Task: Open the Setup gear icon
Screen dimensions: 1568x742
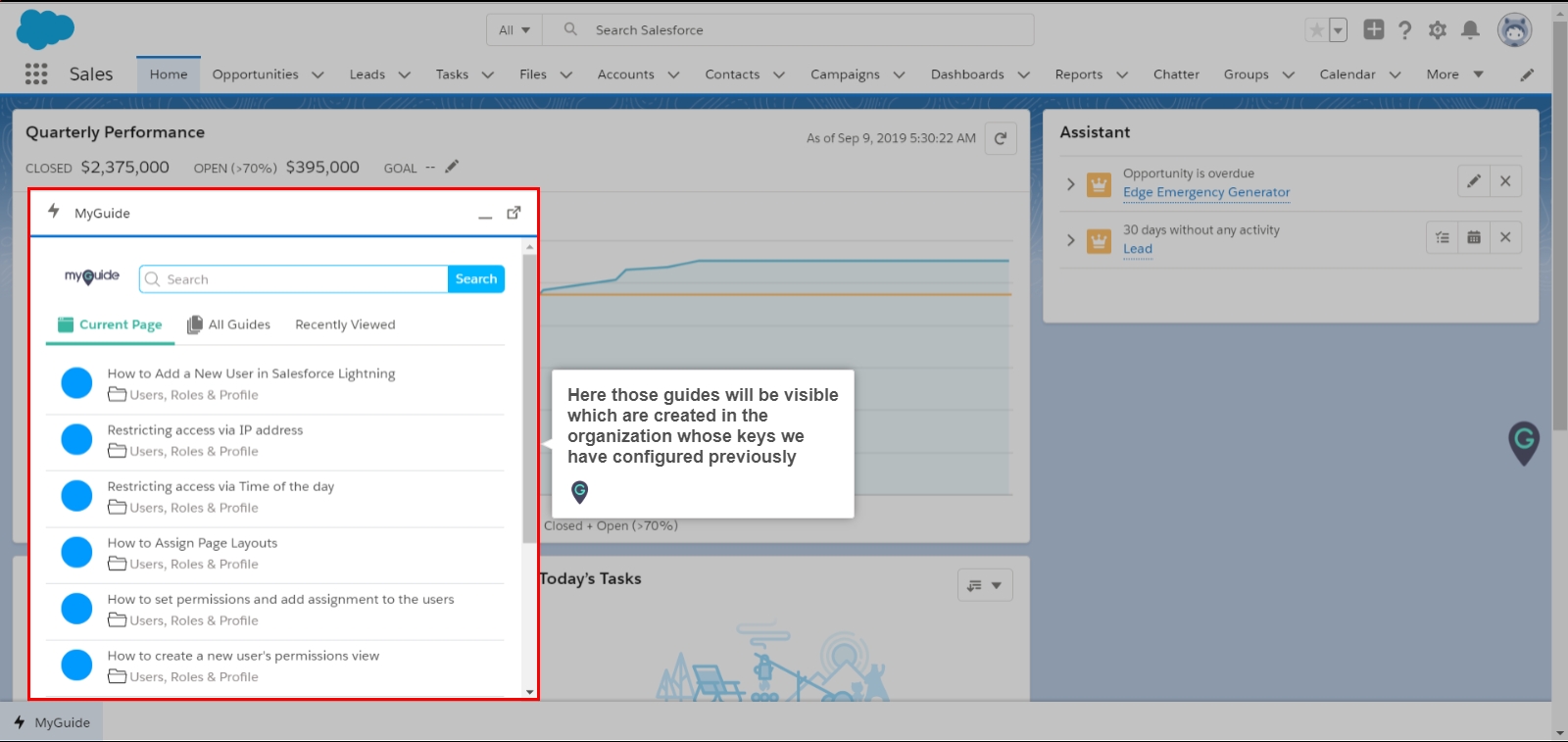Action: click(1438, 30)
